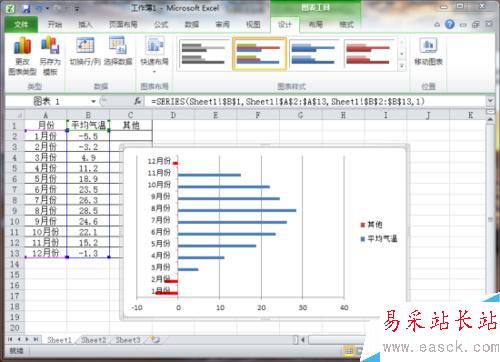Choose the gray chart style thumbnail
This screenshot has height=362, width=500.
[x=203, y=54]
